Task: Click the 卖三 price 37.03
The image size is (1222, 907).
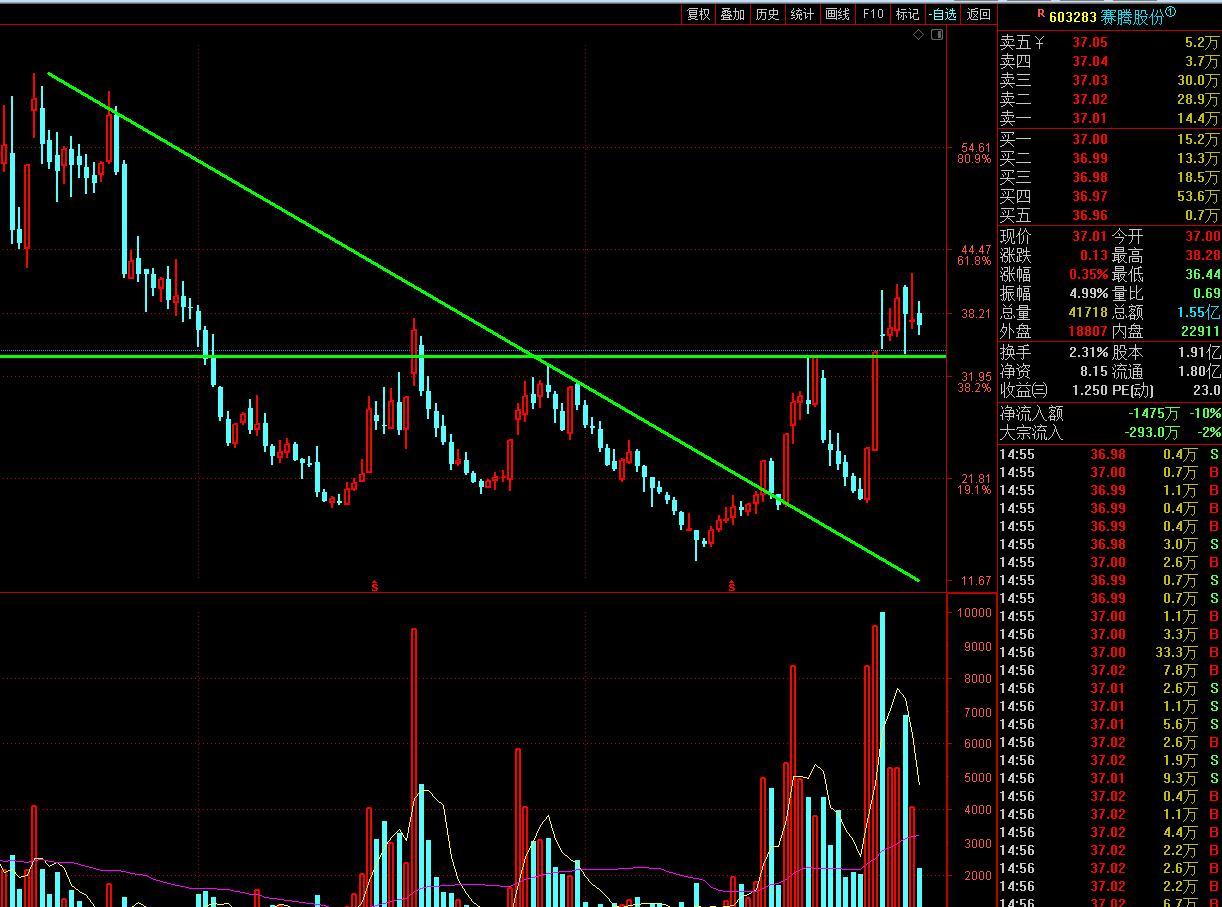Action: click(x=1090, y=80)
